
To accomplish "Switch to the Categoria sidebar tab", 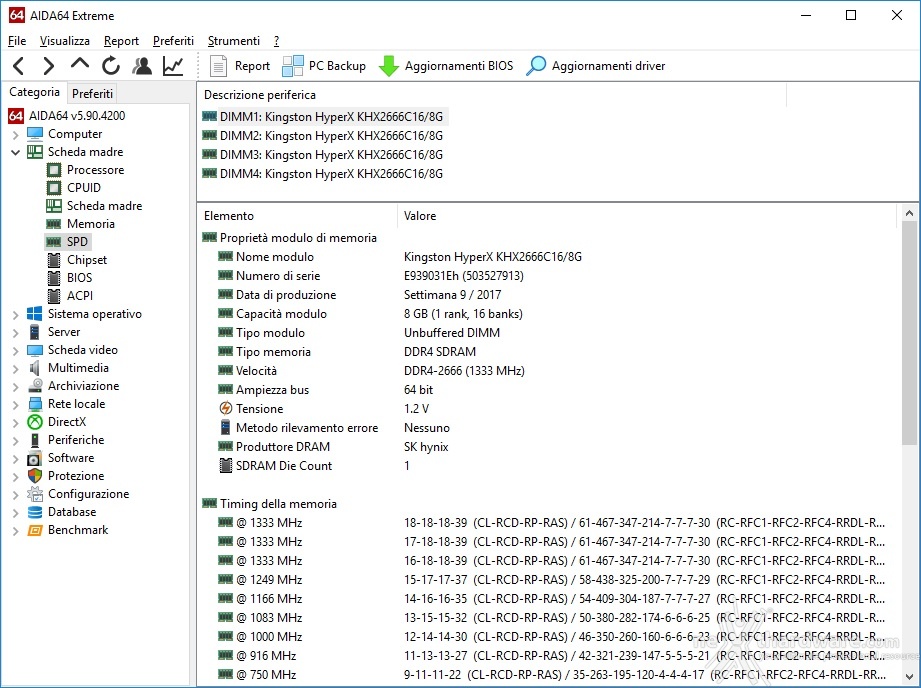I will [35, 92].
